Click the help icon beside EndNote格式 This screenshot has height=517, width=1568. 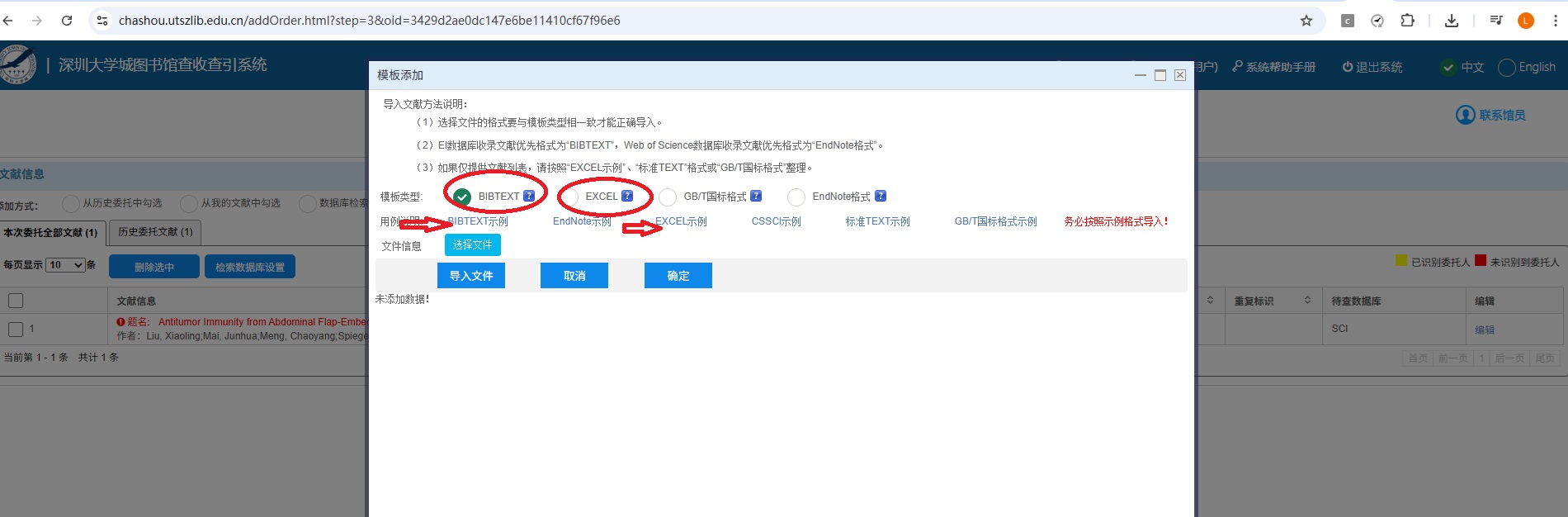pyautogui.click(x=881, y=196)
